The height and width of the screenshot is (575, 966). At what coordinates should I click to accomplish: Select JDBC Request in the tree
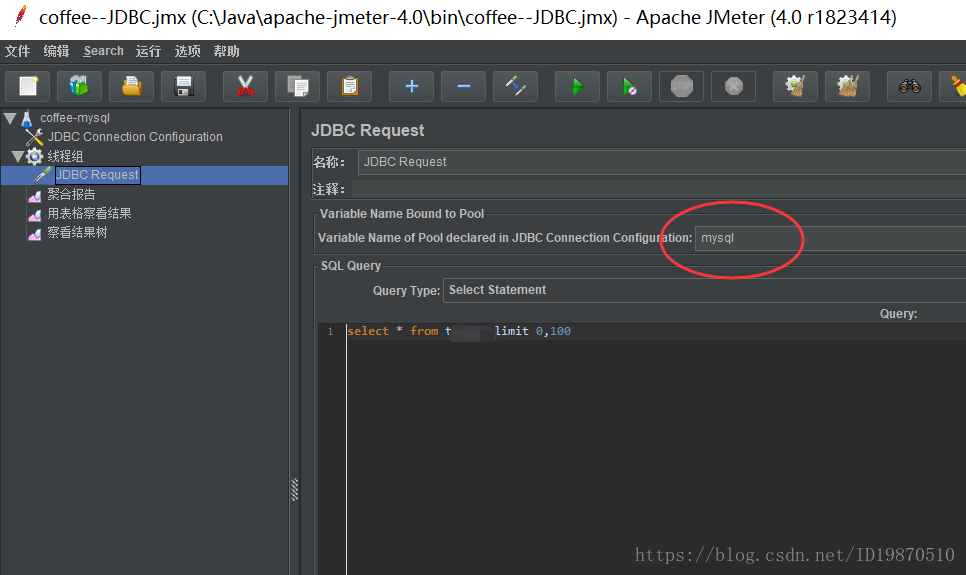pyautogui.click(x=97, y=175)
